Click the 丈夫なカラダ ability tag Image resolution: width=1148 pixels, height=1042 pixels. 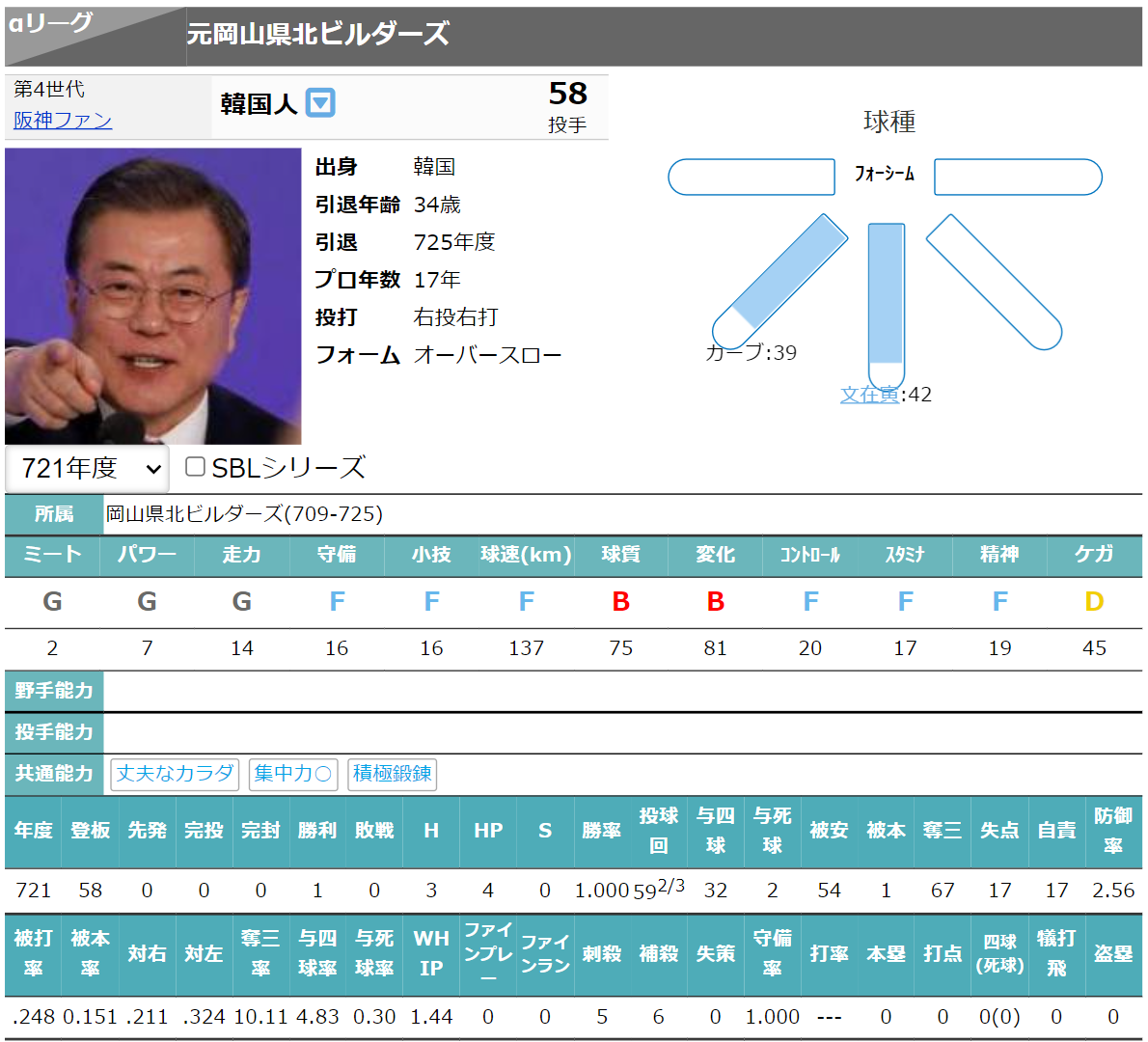(x=176, y=774)
